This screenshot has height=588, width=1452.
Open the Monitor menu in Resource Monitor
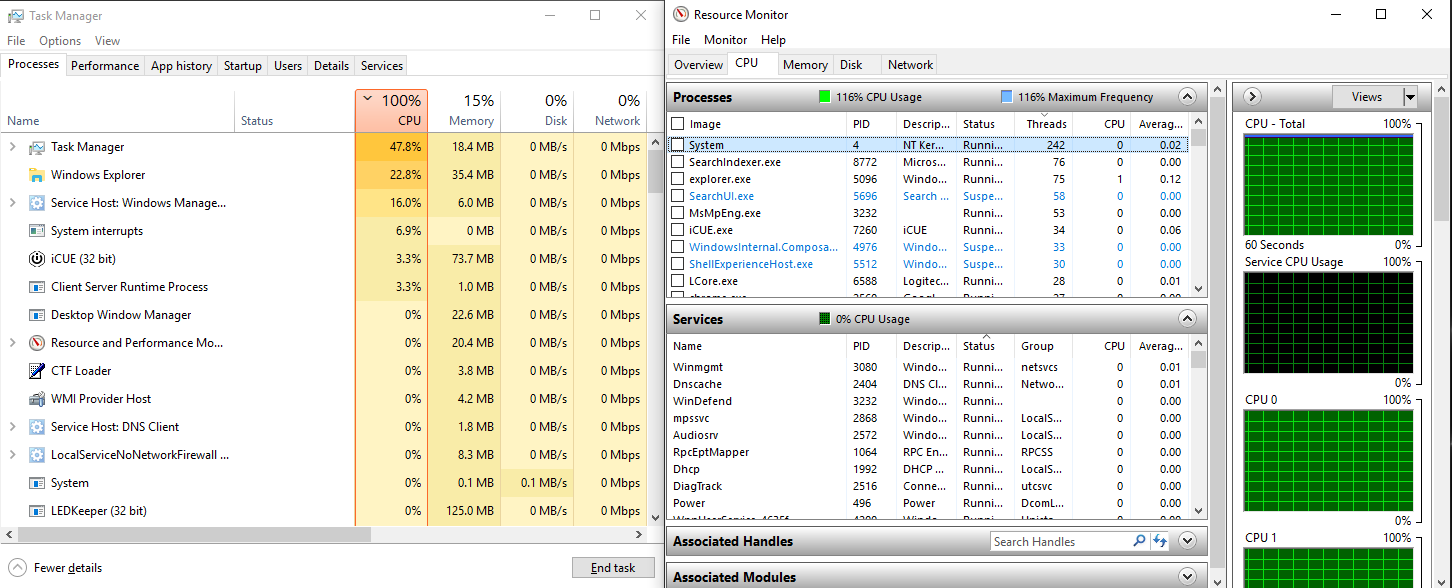[725, 40]
